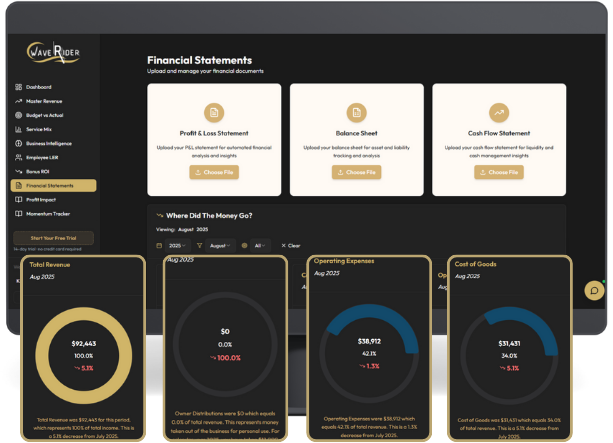Click the red 100.0% decrease value
Screen dimensions: 613x443
pos(225,358)
